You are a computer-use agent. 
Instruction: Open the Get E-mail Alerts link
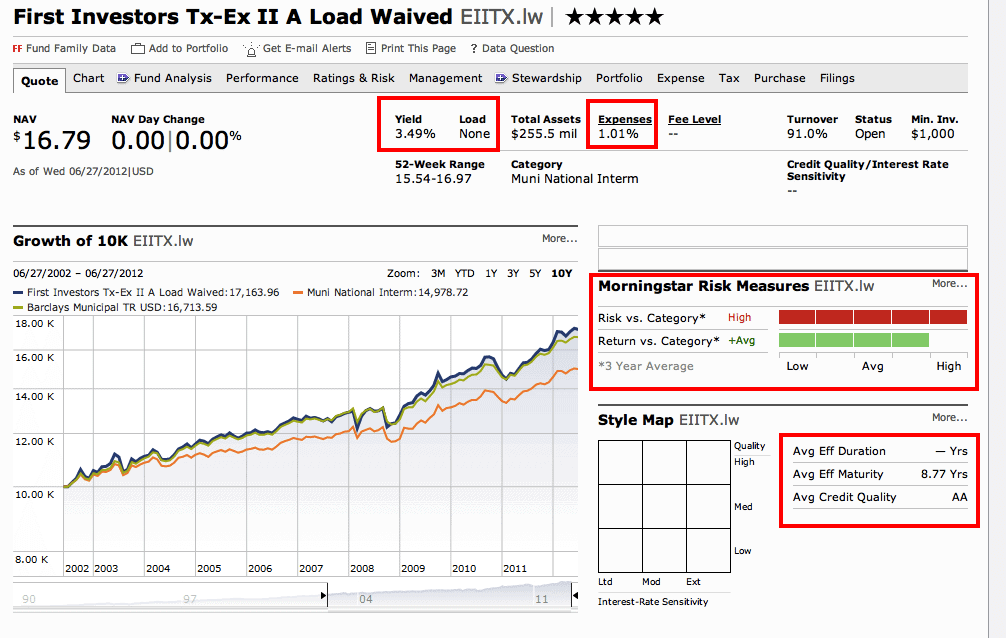307,48
